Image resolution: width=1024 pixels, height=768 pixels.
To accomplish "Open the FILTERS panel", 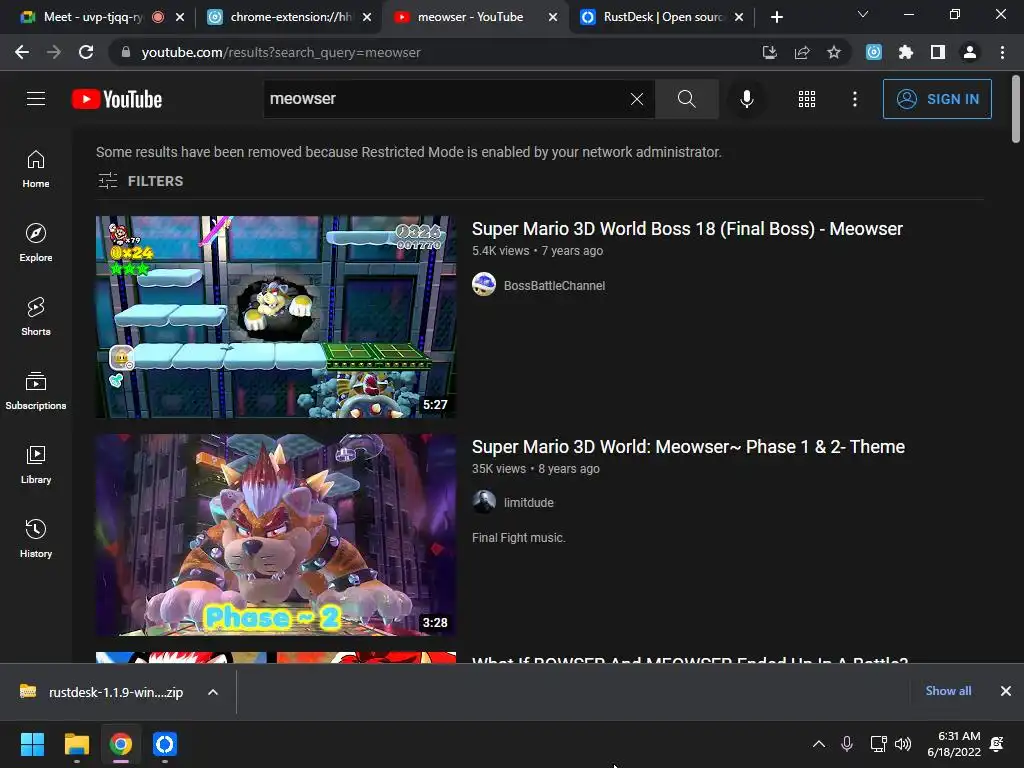I will (x=140, y=181).
